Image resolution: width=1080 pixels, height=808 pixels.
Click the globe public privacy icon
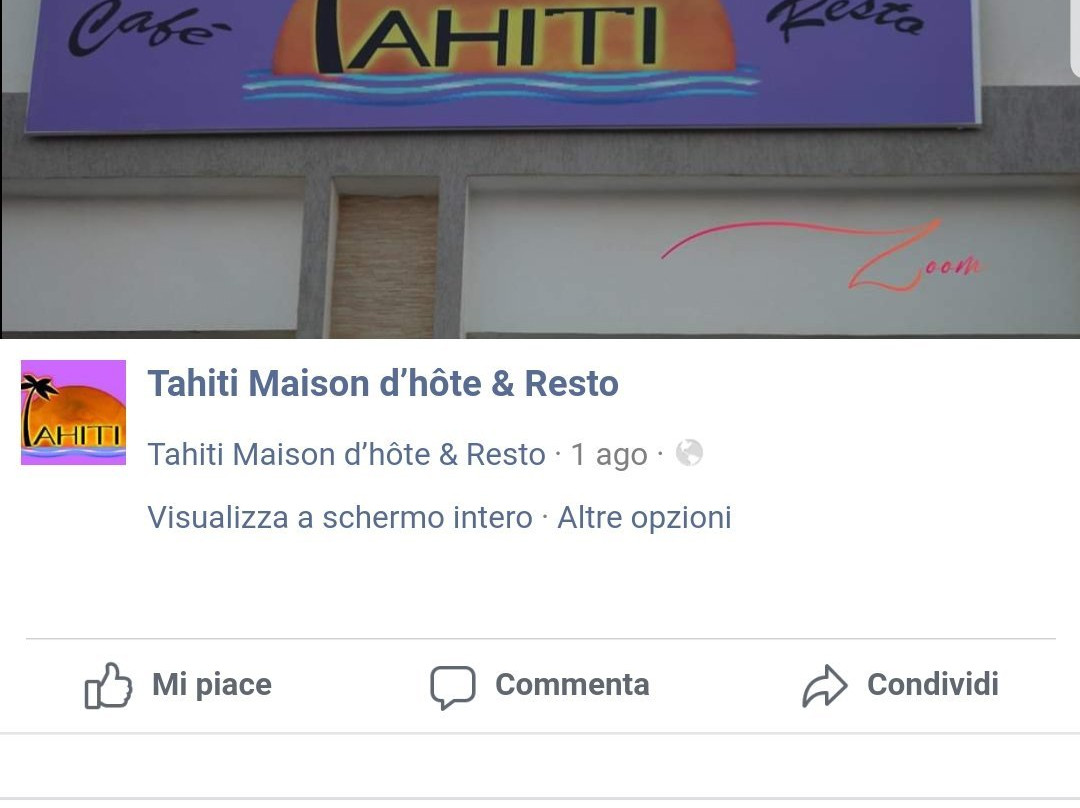(x=689, y=453)
